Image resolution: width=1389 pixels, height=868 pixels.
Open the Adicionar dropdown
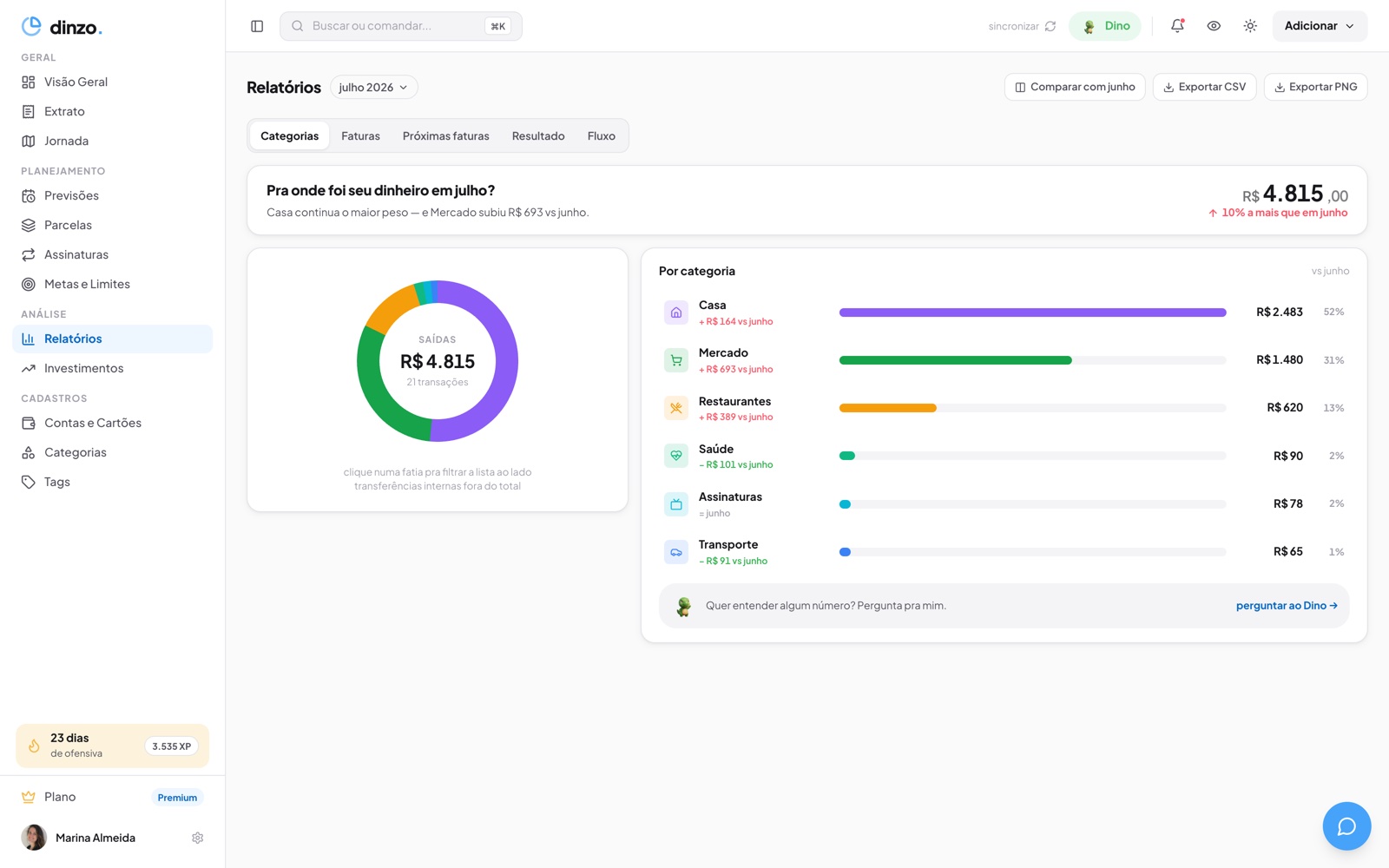click(x=1320, y=26)
